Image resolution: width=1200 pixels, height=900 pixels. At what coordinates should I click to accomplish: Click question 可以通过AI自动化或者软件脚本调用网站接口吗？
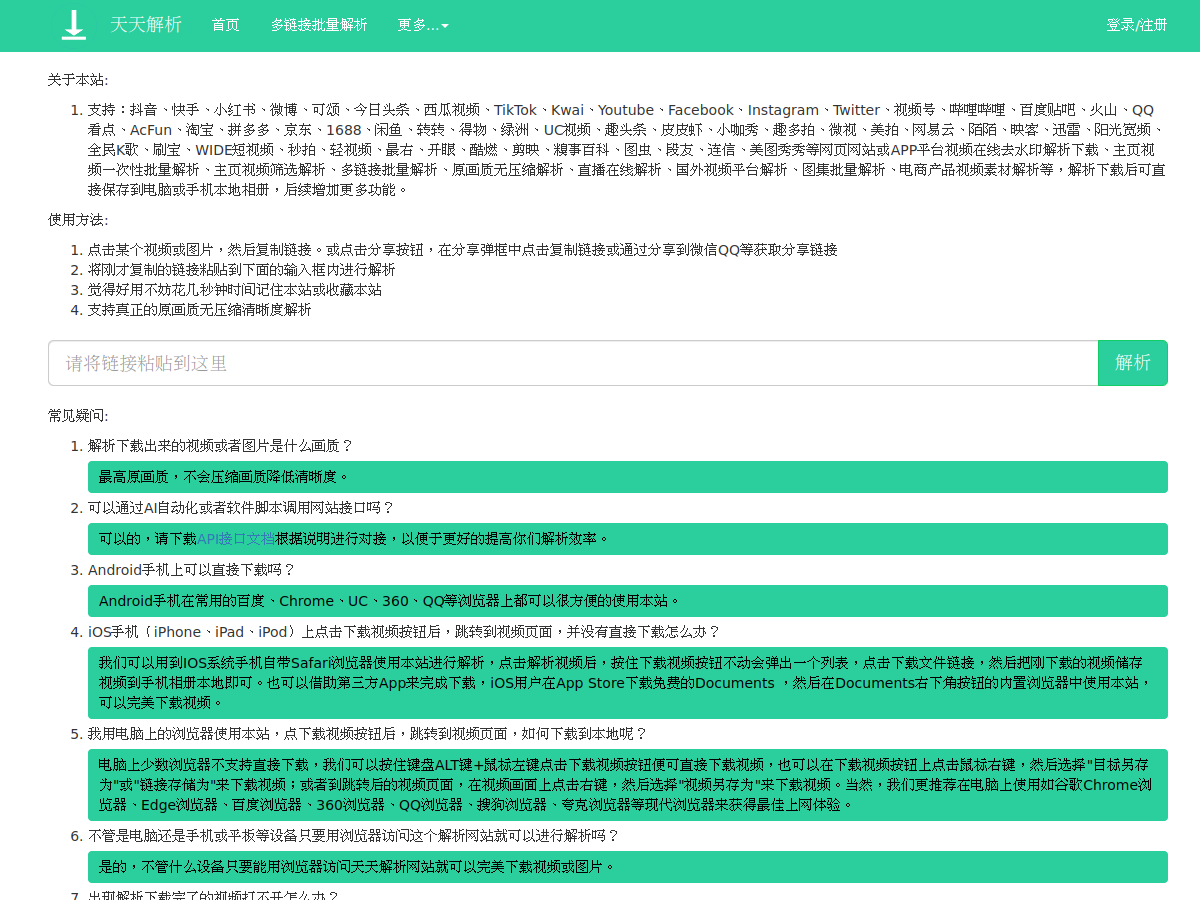point(242,508)
